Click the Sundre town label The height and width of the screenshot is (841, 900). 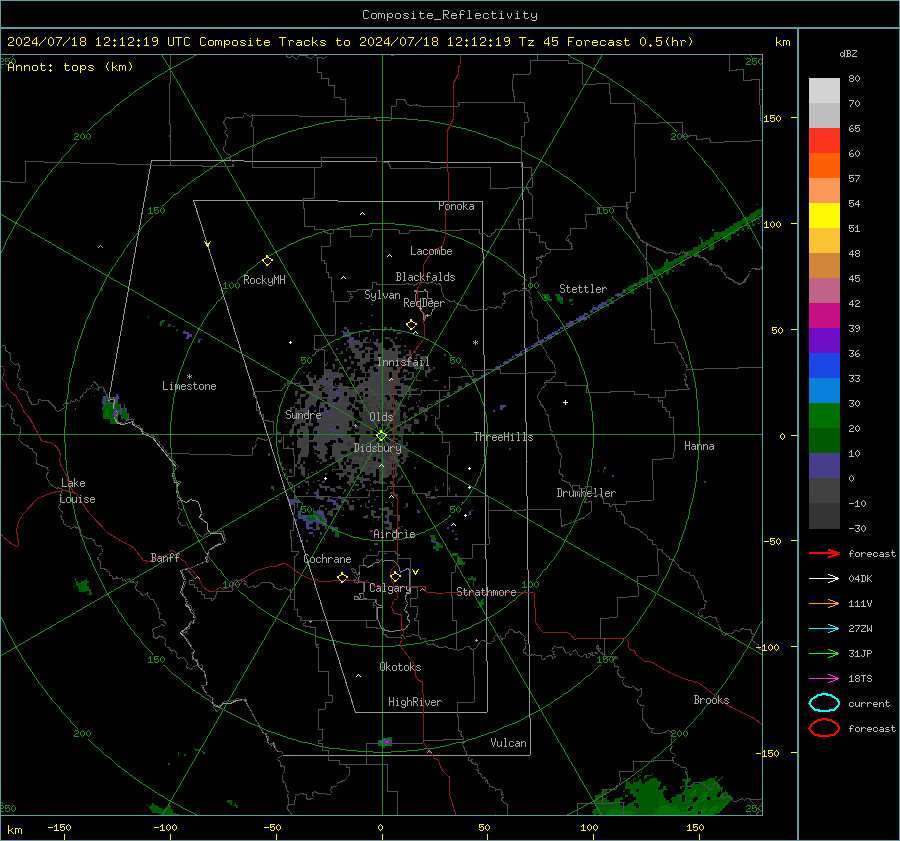(x=303, y=415)
